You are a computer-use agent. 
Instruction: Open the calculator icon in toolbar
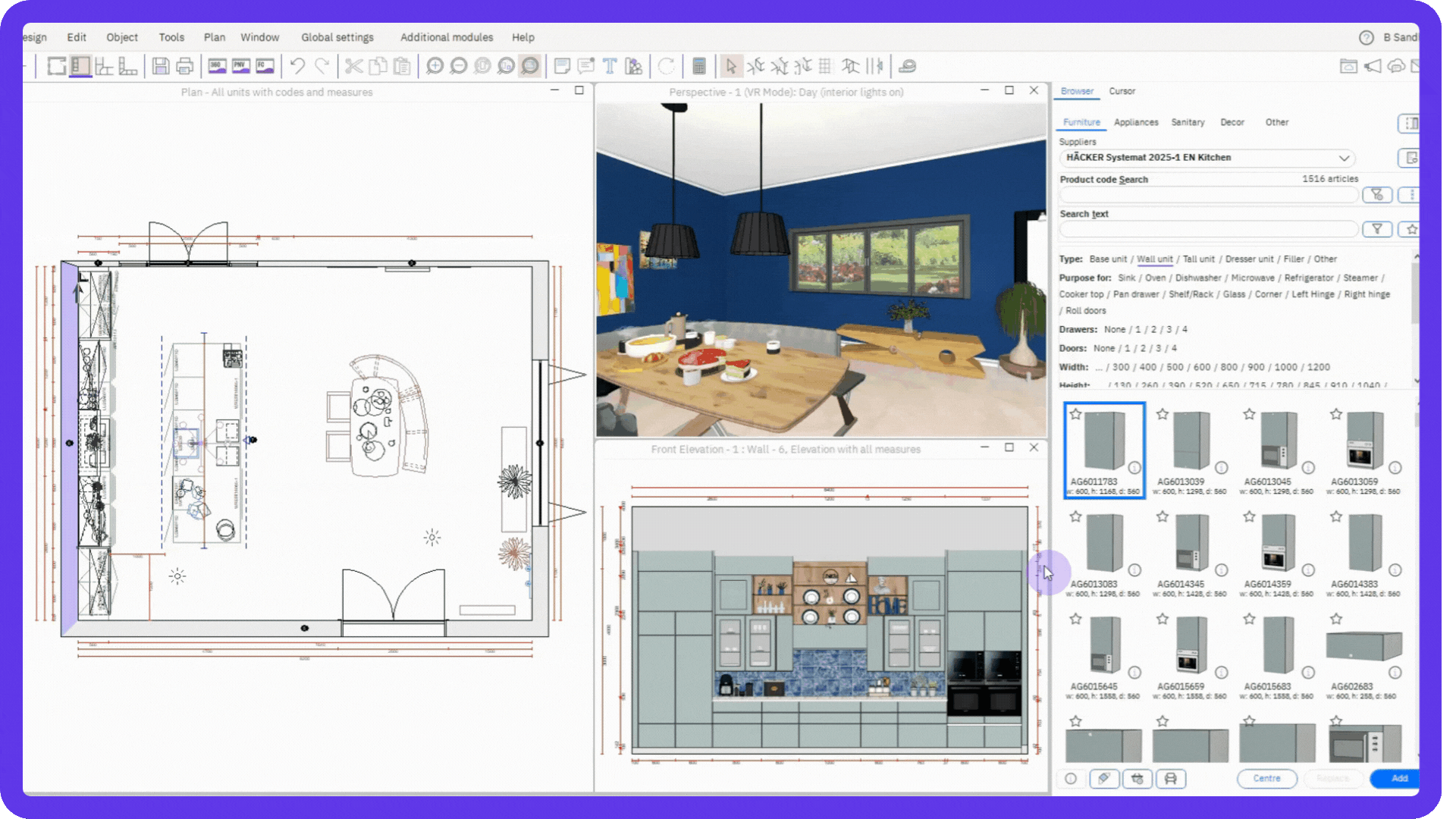tap(699, 67)
